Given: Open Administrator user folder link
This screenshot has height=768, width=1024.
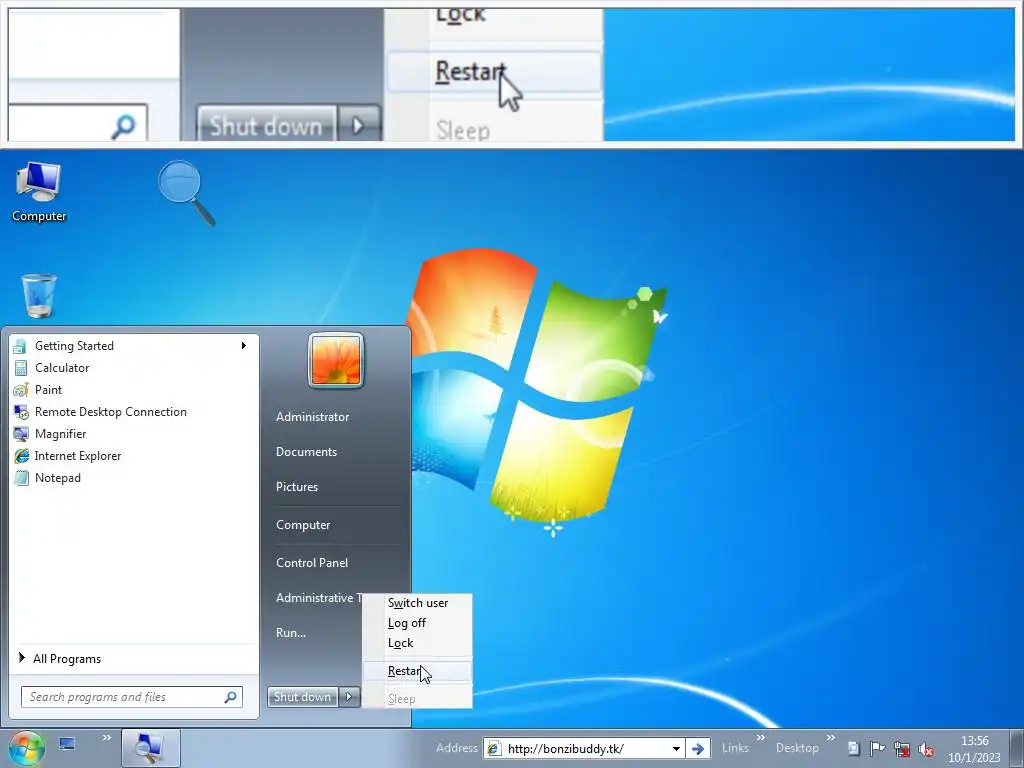Looking at the screenshot, I should (x=312, y=417).
